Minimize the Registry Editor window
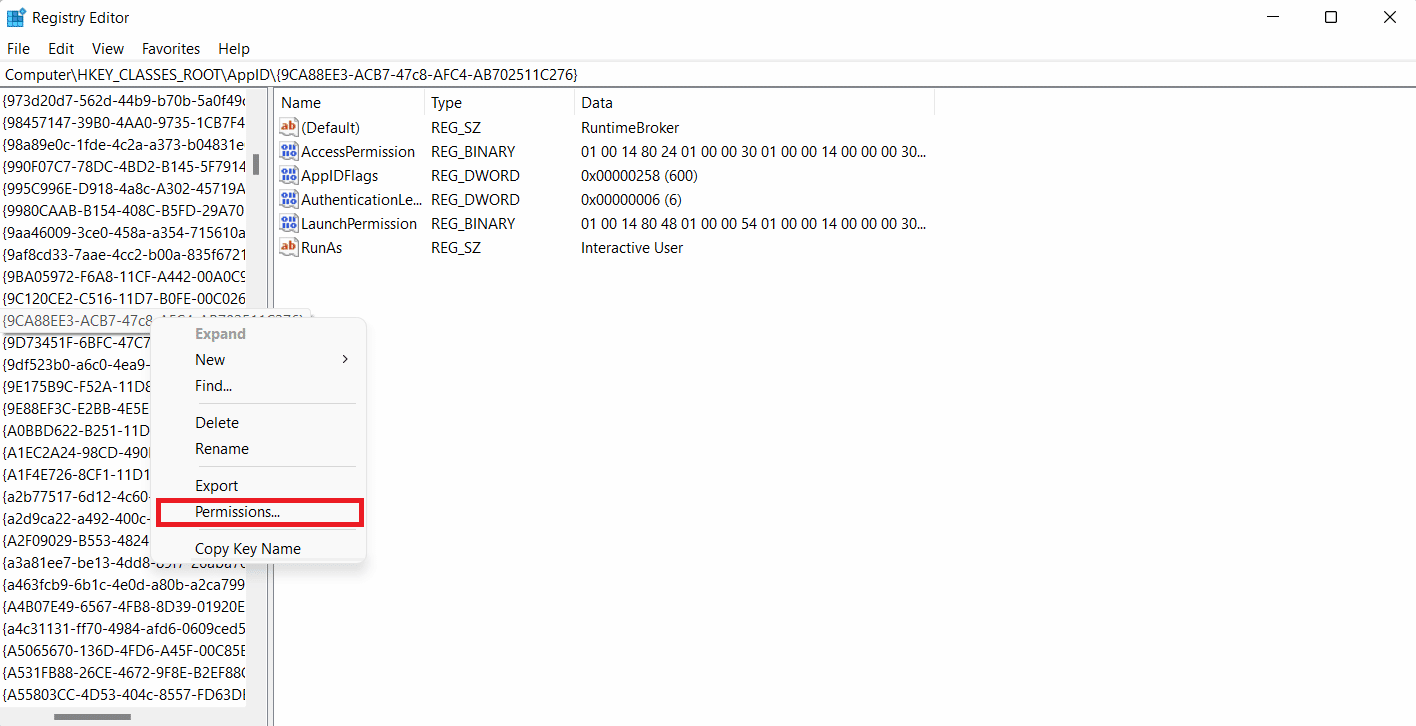The height and width of the screenshot is (726, 1416). coord(1271,17)
